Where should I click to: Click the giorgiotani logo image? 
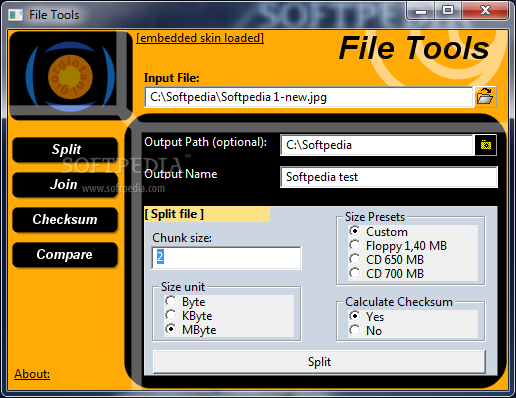70,76
